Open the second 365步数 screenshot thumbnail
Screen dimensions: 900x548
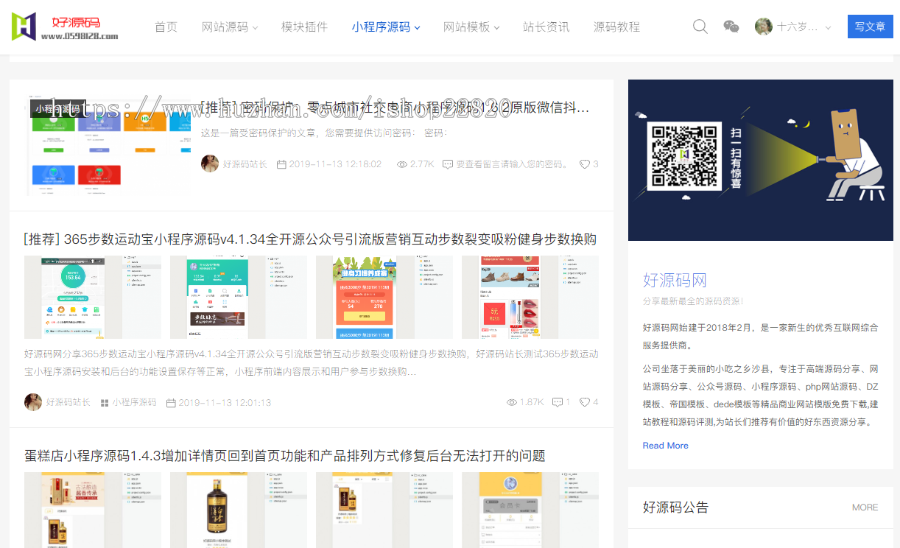(238, 297)
